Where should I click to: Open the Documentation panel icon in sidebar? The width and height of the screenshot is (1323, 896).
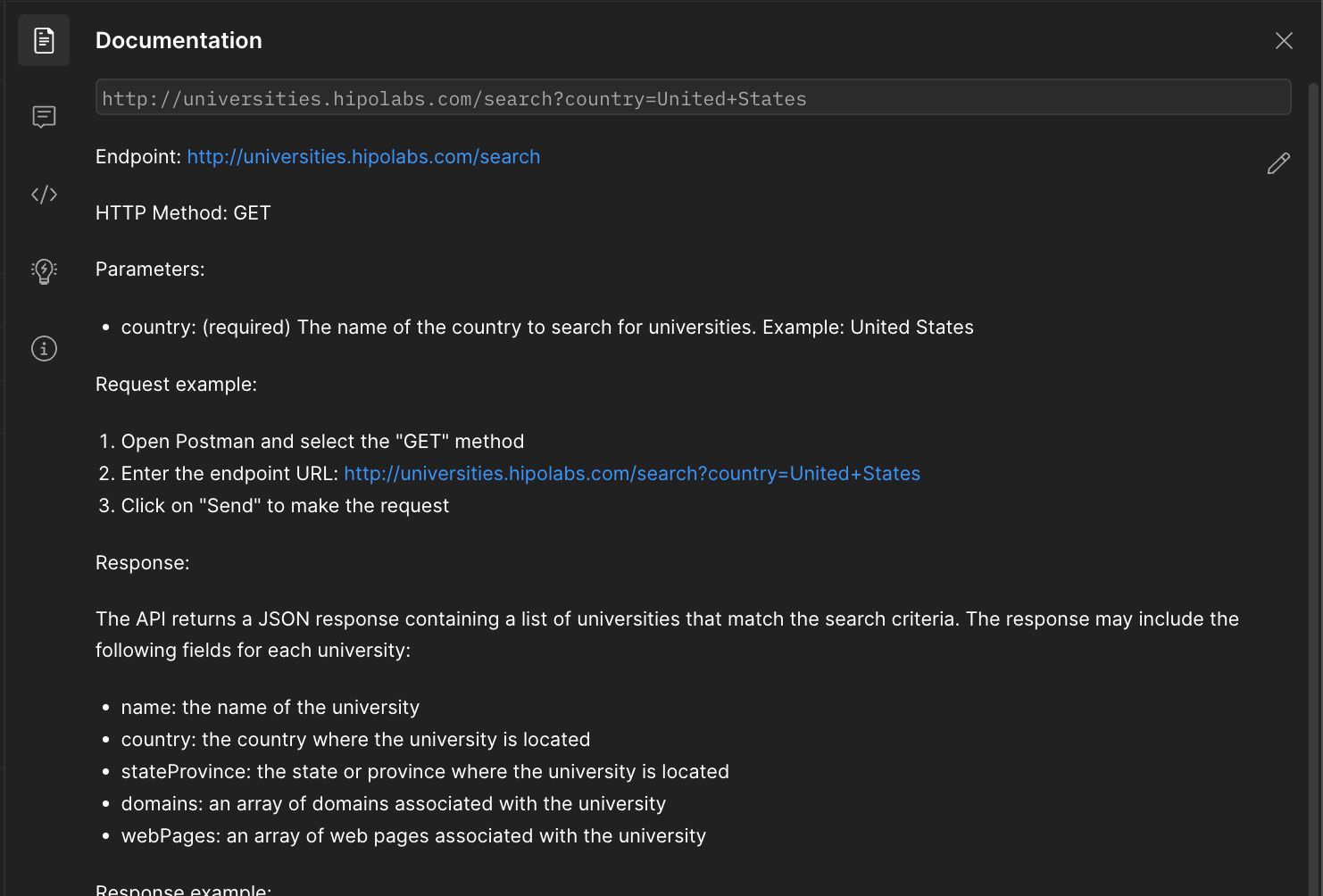tap(44, 40)
